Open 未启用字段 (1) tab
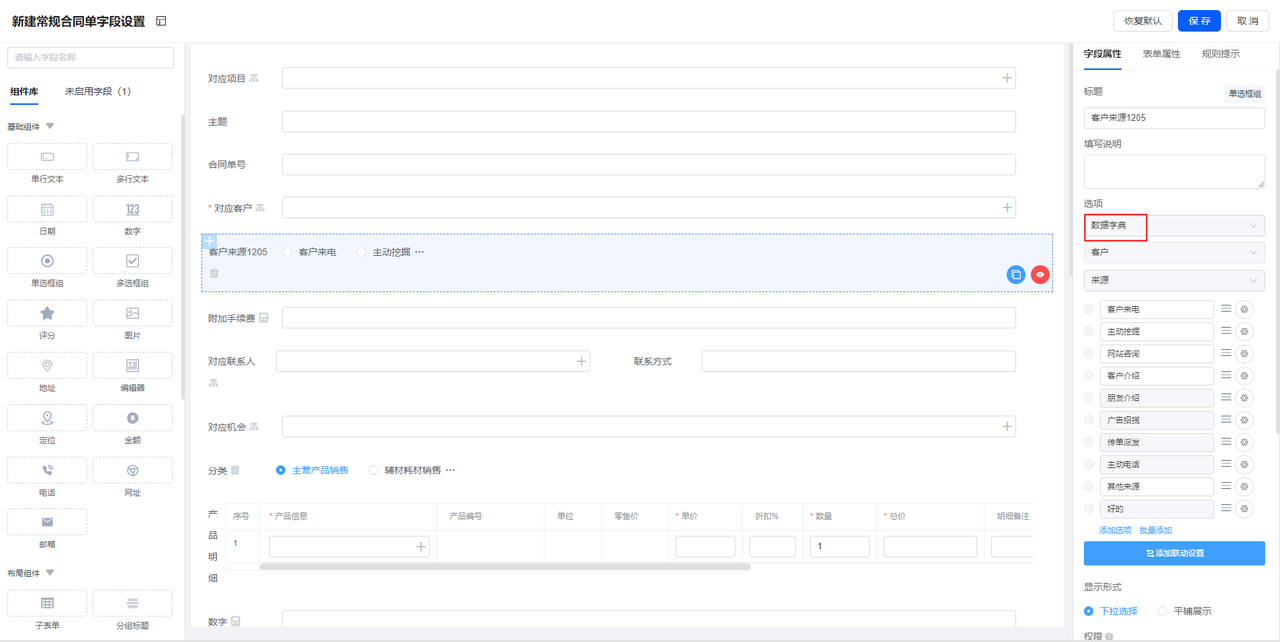The height and width of the screenshot is (642, 1280). tap(98, 91)
